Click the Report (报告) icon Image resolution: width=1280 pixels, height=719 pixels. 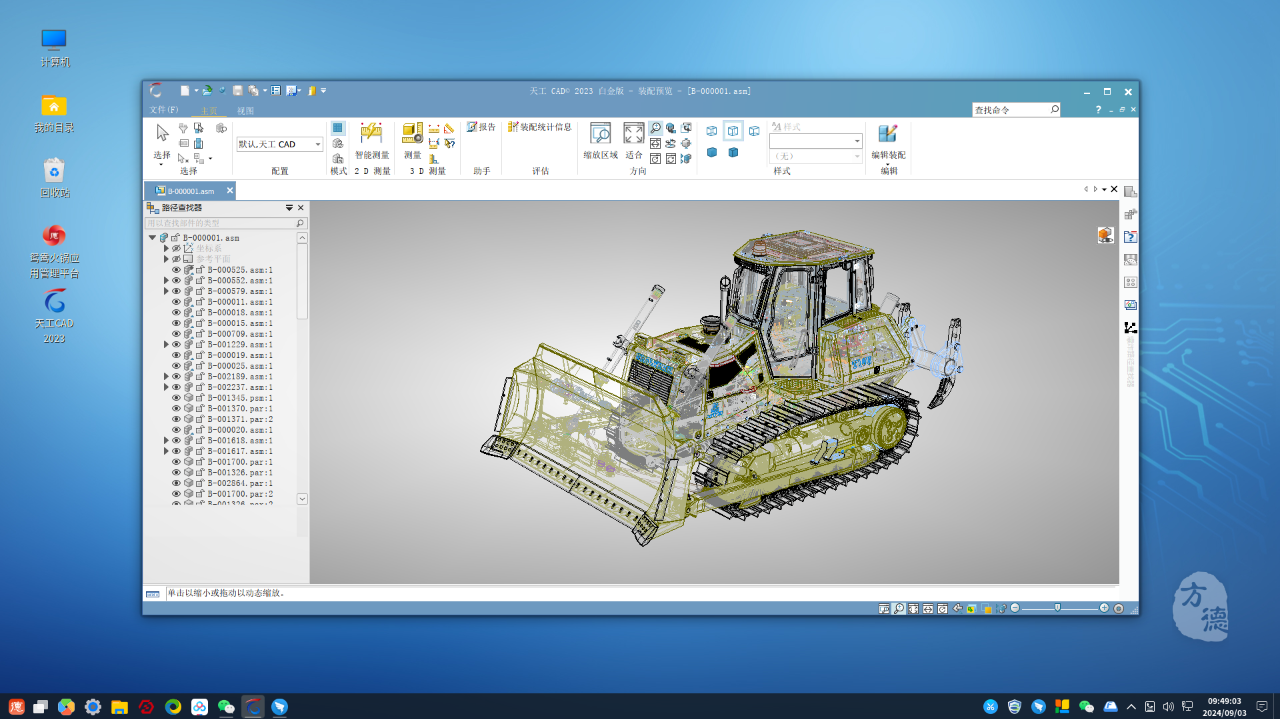coord(481,127)
